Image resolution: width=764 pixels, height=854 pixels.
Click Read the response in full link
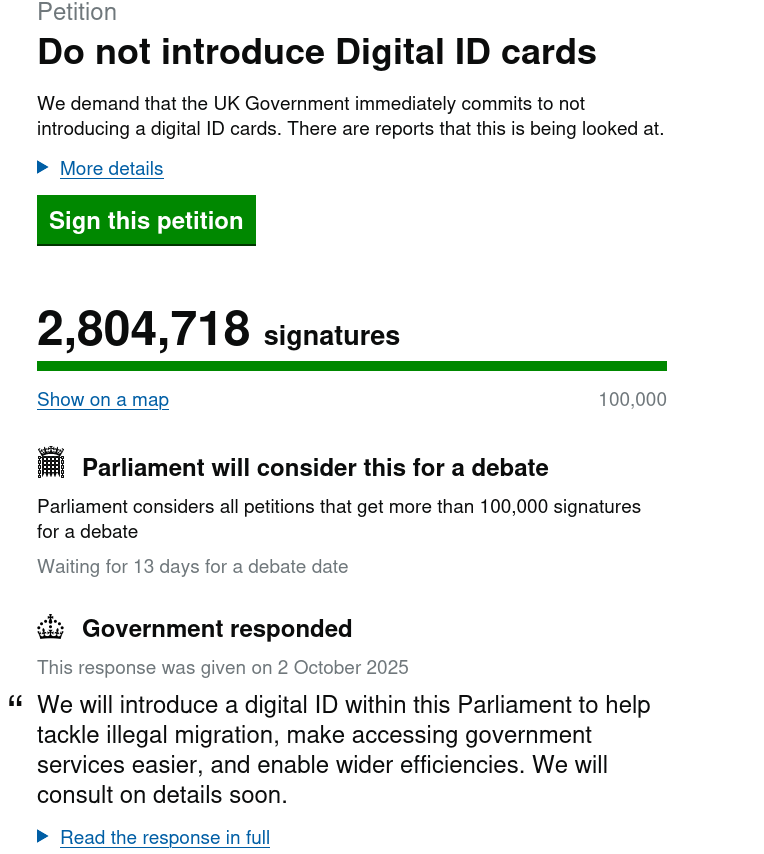coord(165,837)
